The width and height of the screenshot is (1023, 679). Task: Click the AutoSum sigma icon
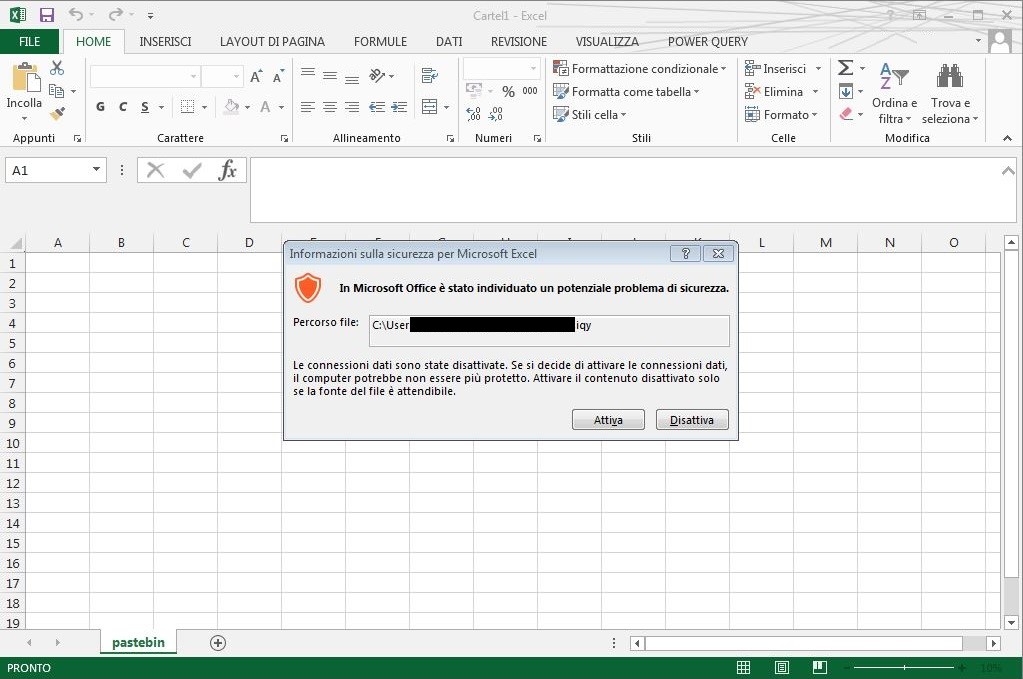(846, 68)
